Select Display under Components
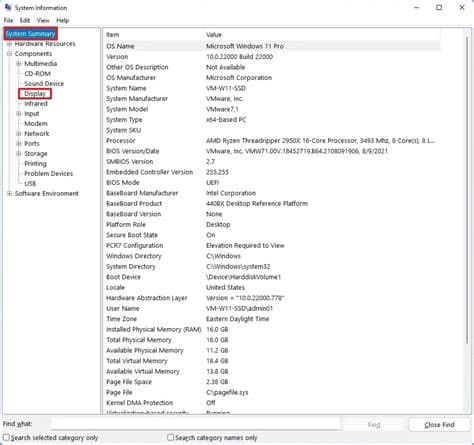This screenshot has height=445, width=474. (x=35, y=94)
